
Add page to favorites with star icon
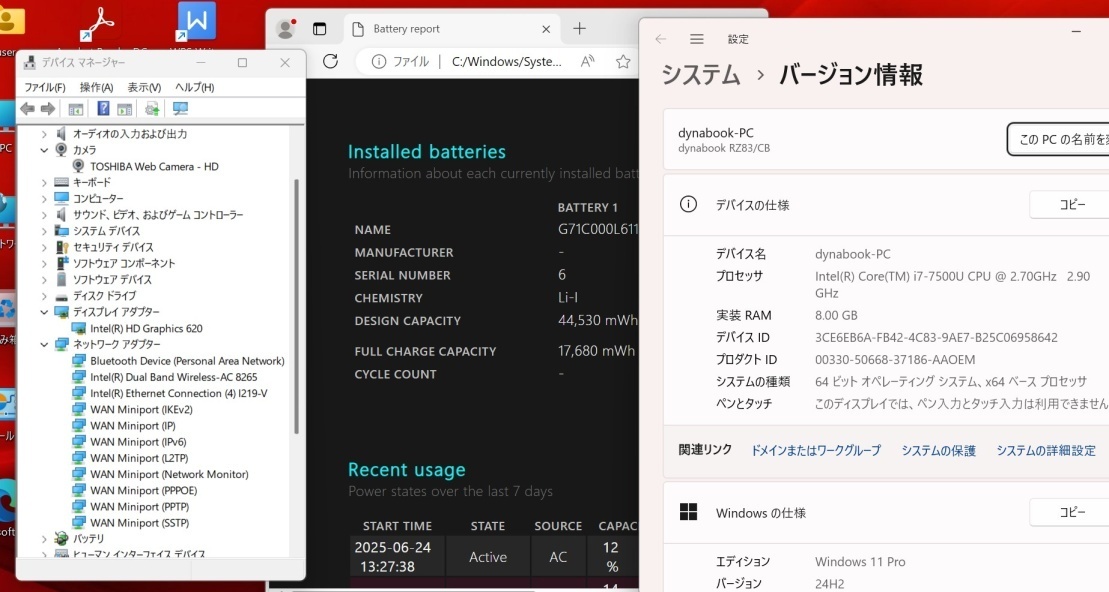coord(623,61)
